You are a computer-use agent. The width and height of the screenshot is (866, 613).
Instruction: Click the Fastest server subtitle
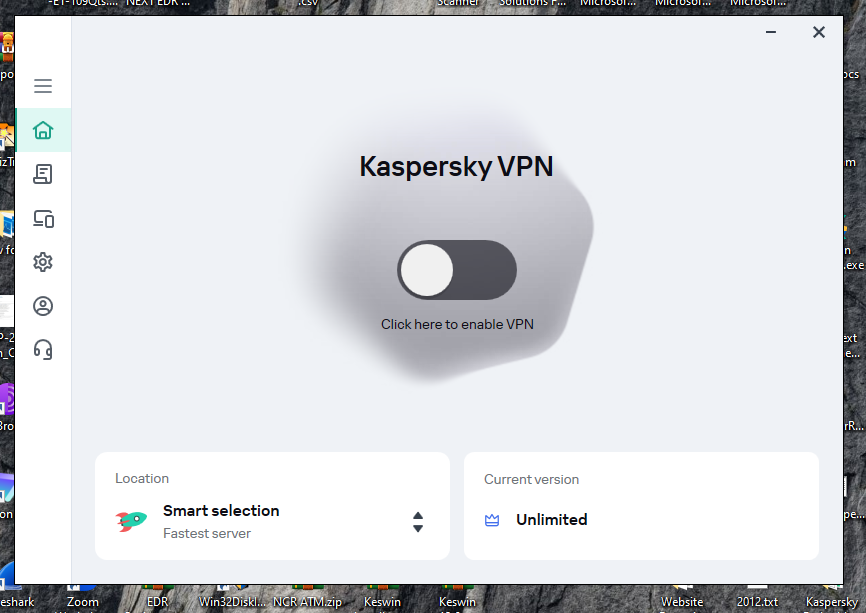point(207,534)
